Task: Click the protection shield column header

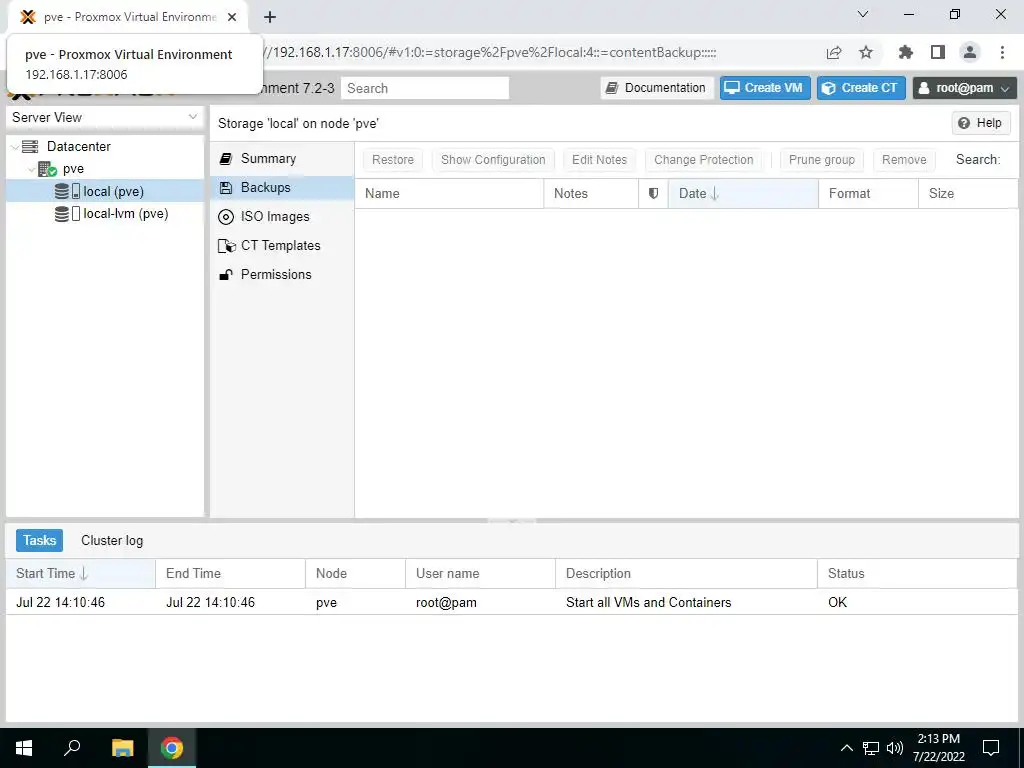Action: [x=653, y=193]
